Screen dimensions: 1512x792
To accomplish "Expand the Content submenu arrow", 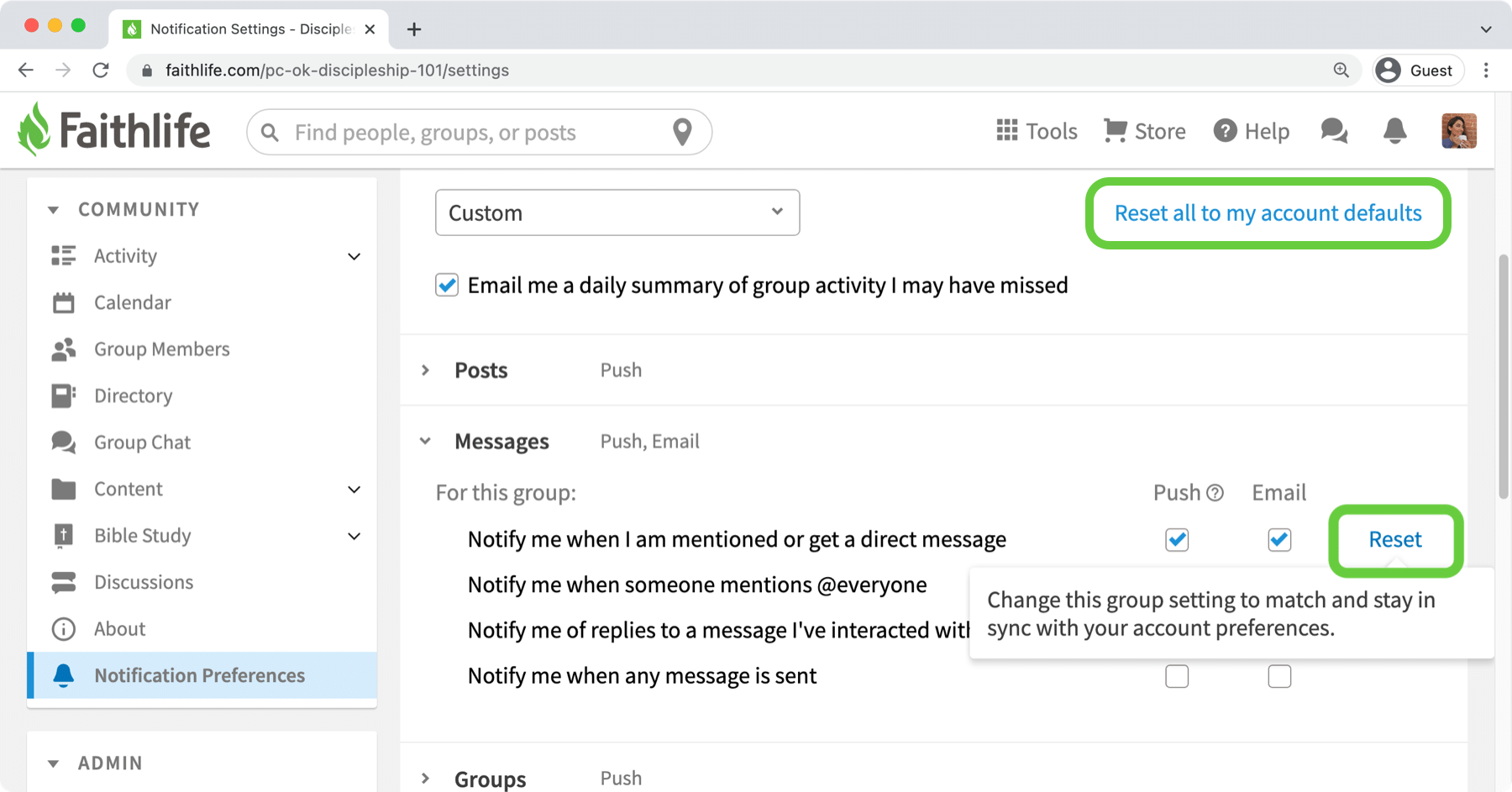I will (x=354, y=490).
